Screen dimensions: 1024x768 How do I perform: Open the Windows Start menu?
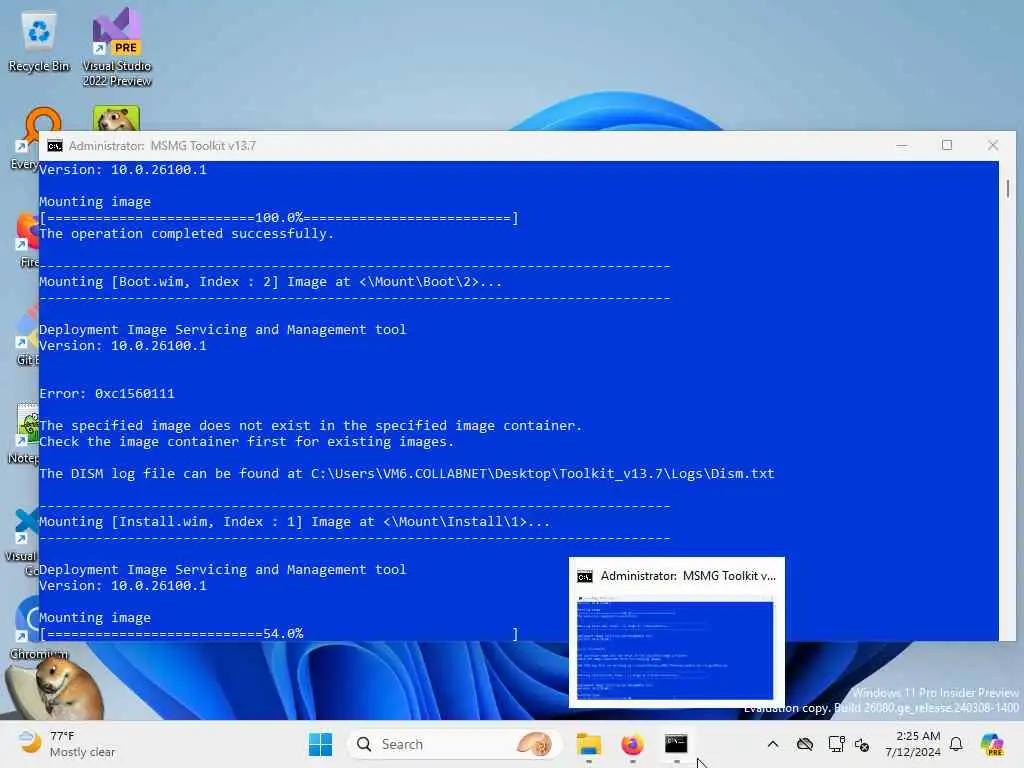click(320, 744)
